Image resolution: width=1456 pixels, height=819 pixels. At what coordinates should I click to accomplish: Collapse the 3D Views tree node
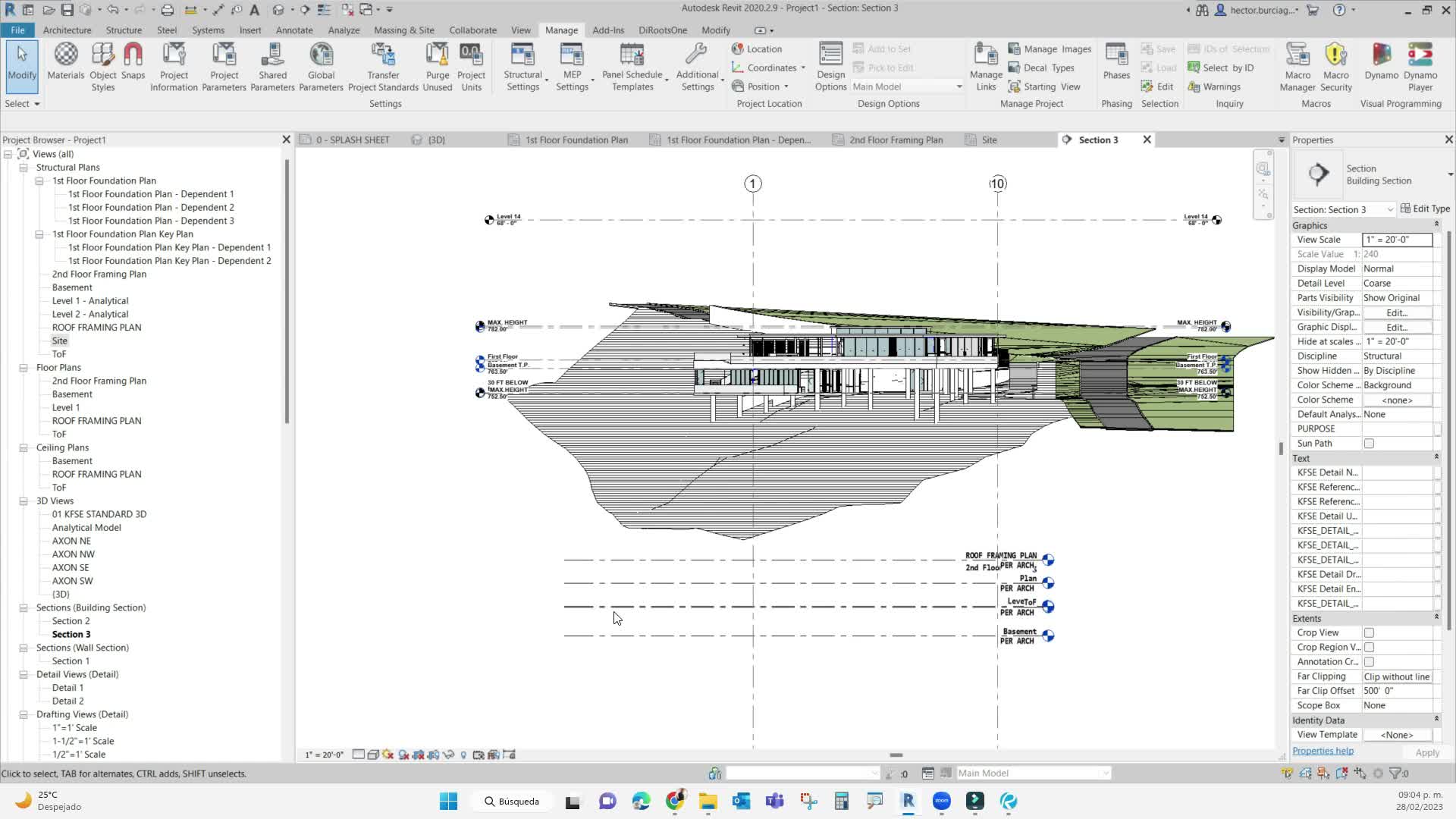click(x=24, y=501)
